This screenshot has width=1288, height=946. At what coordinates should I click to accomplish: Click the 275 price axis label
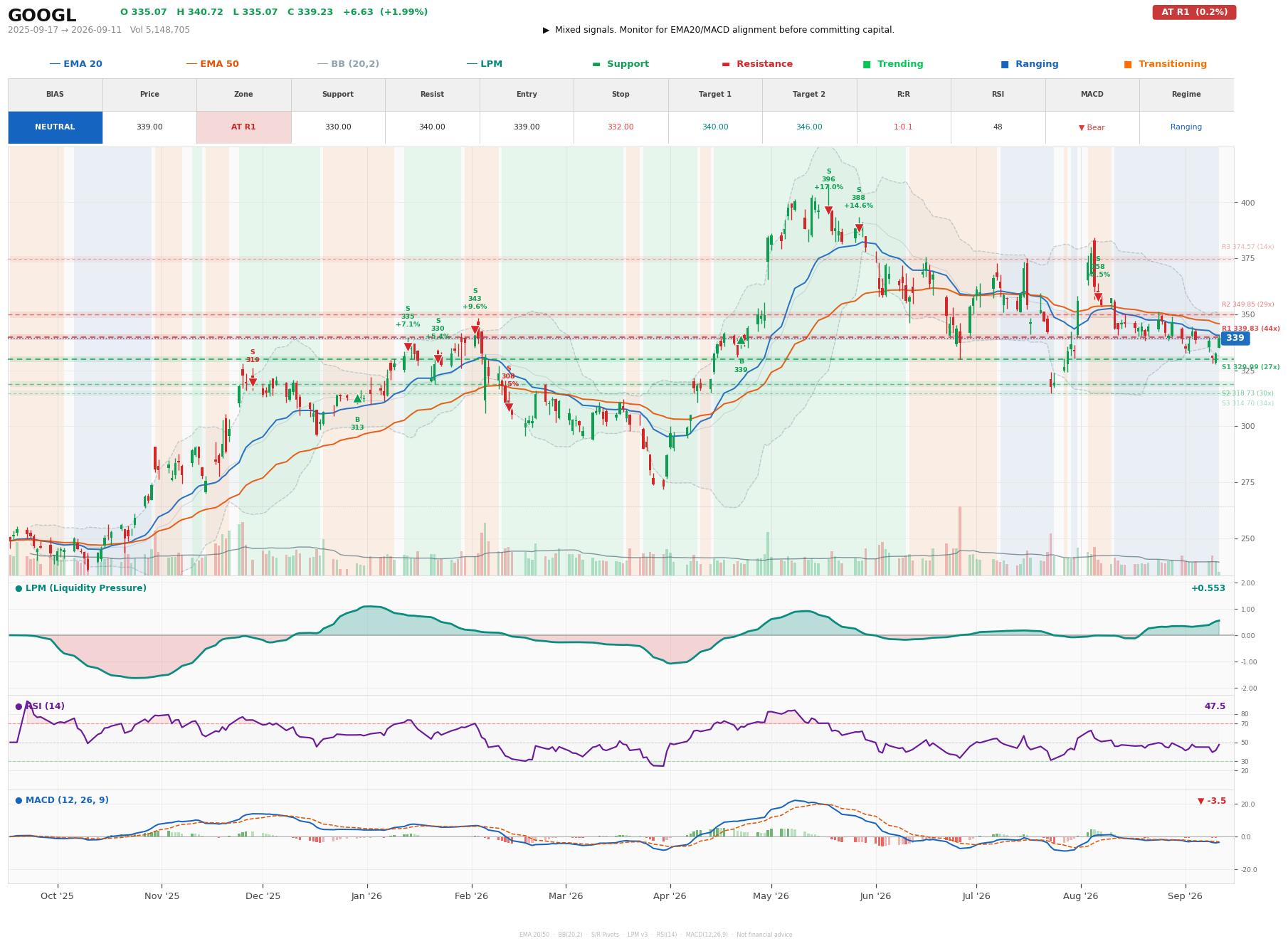point(1247,483)
